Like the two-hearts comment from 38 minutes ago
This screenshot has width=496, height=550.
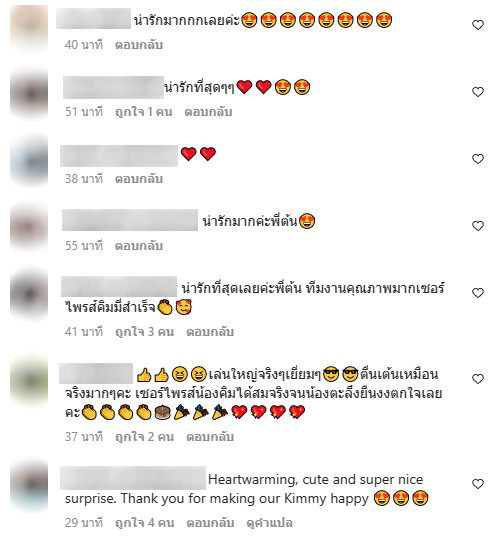(x=478, y=159)
